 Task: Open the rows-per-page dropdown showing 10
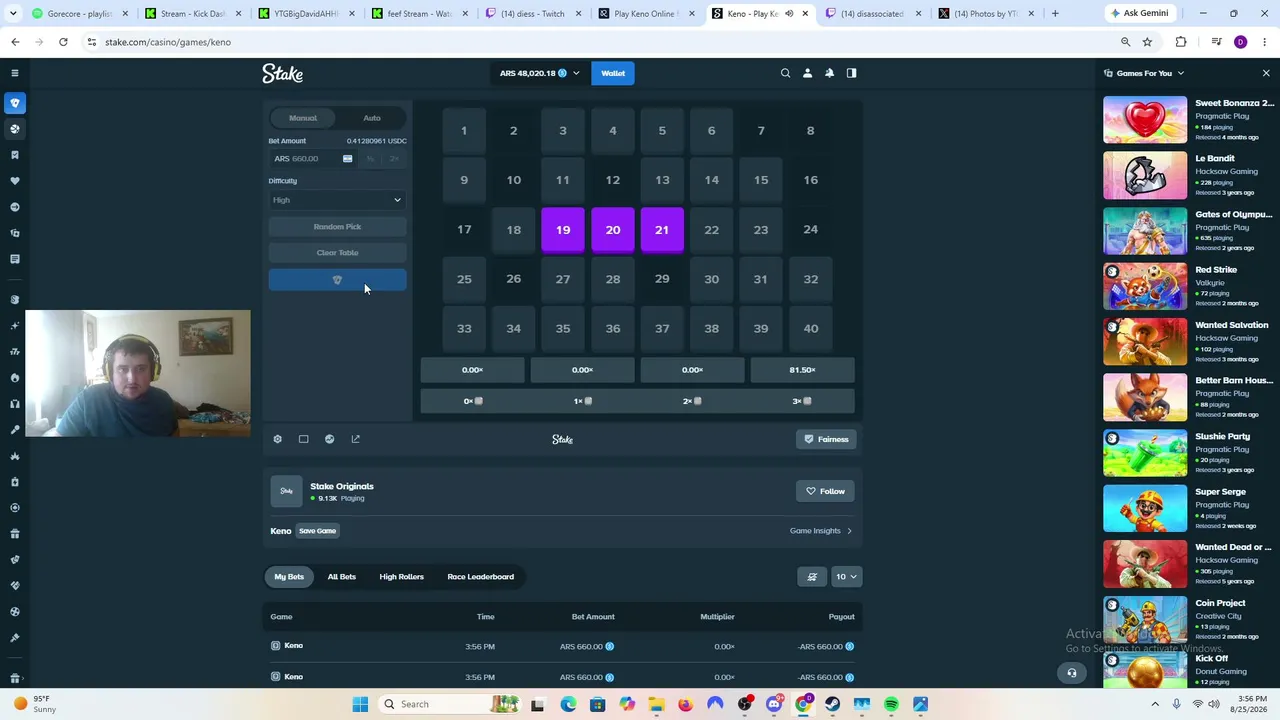click(x=846, y=577)
